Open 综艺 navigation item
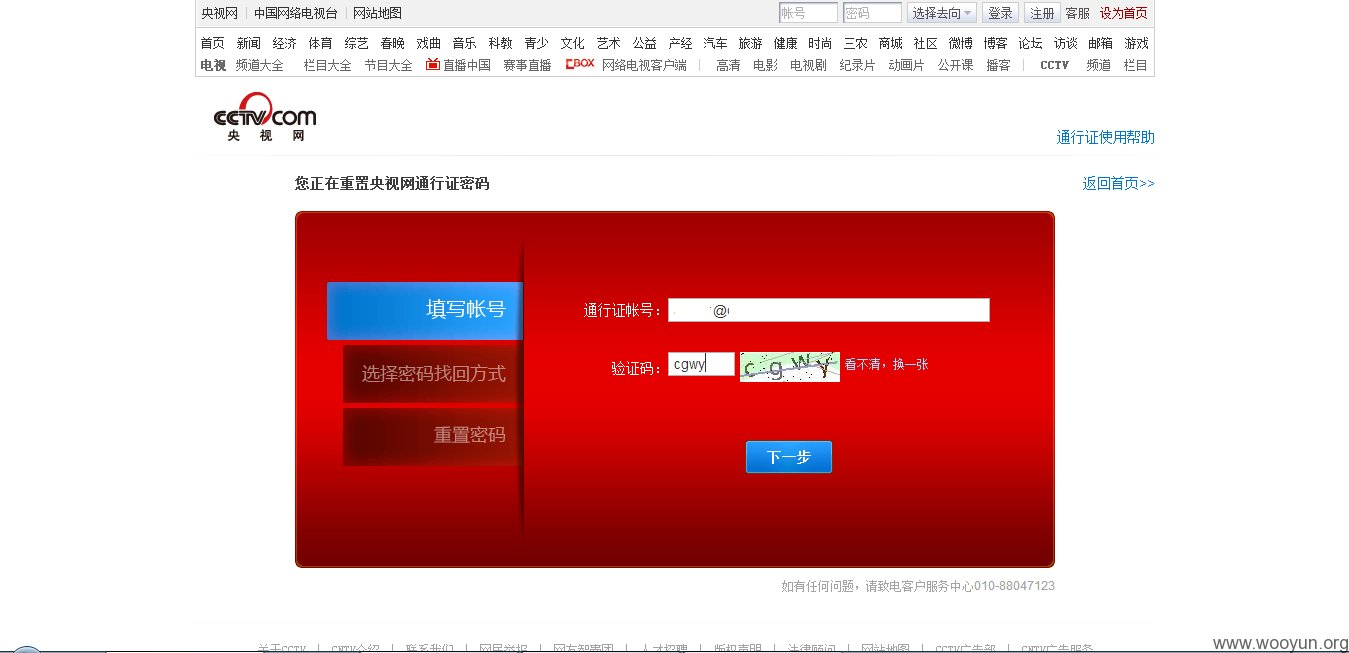This screenshot has height=653, width=1349. [356, 43]
